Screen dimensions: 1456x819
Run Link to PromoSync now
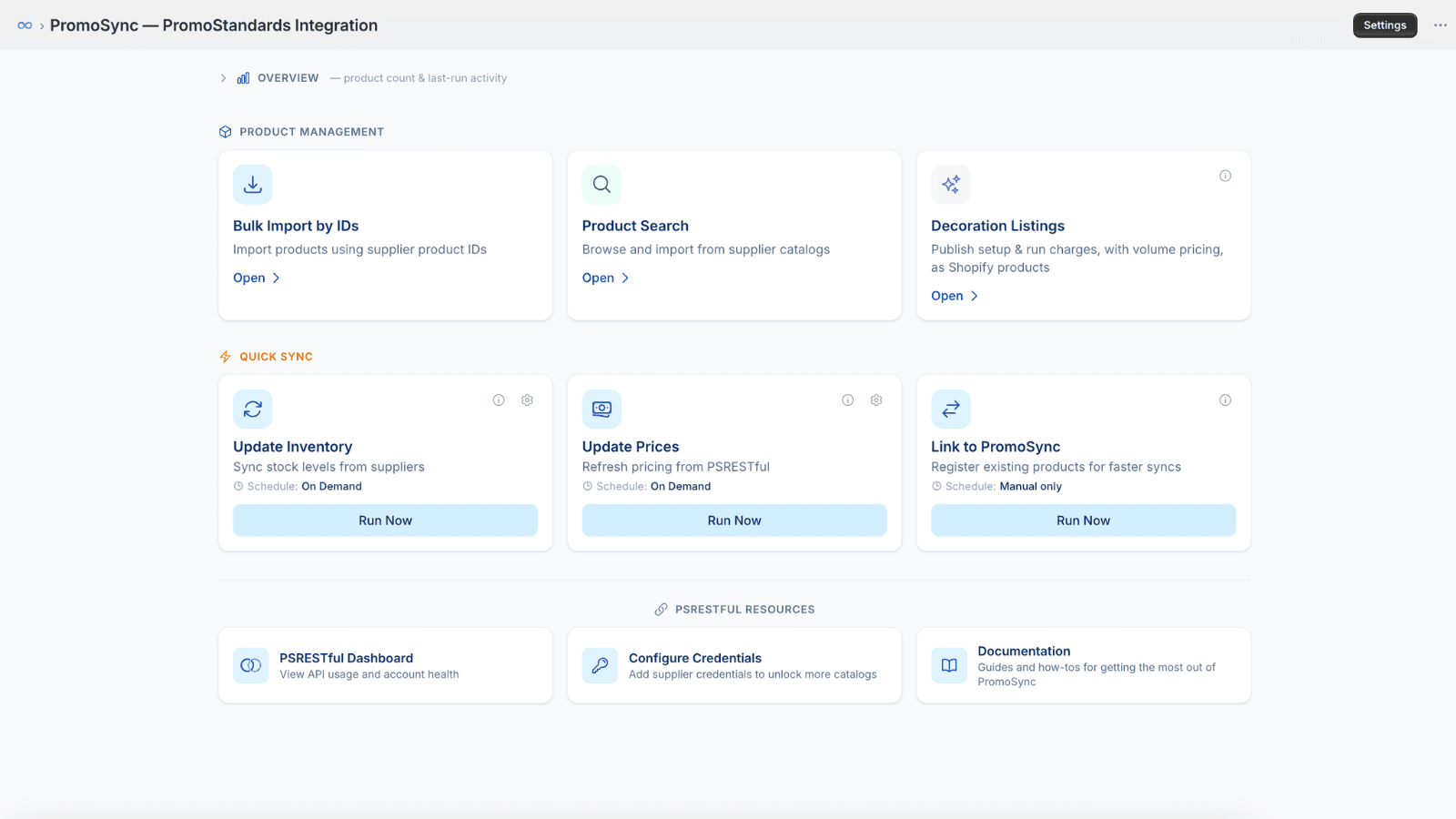(x=1083, y=521)
